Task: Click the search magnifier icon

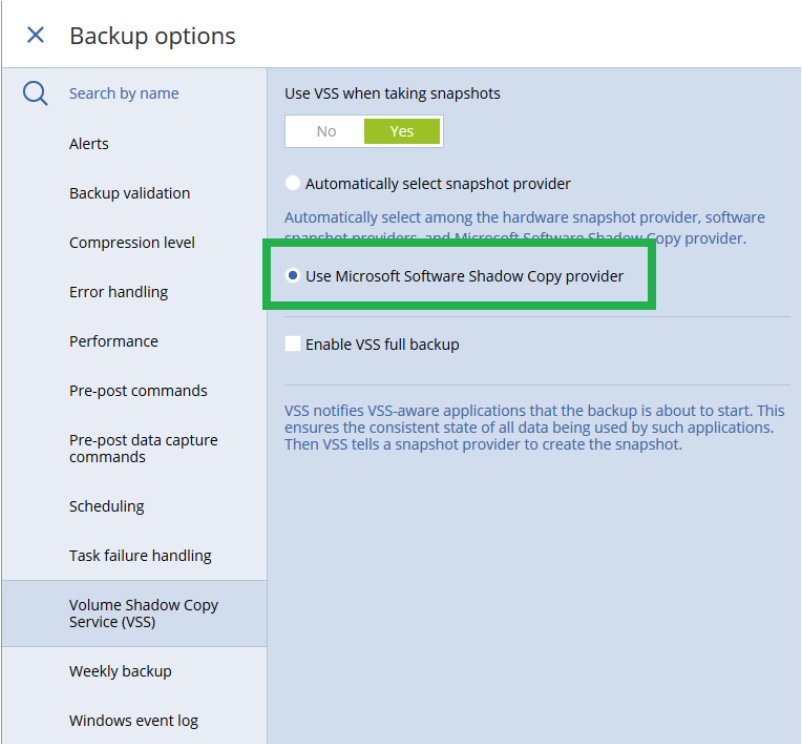Action: coord(35,94)
